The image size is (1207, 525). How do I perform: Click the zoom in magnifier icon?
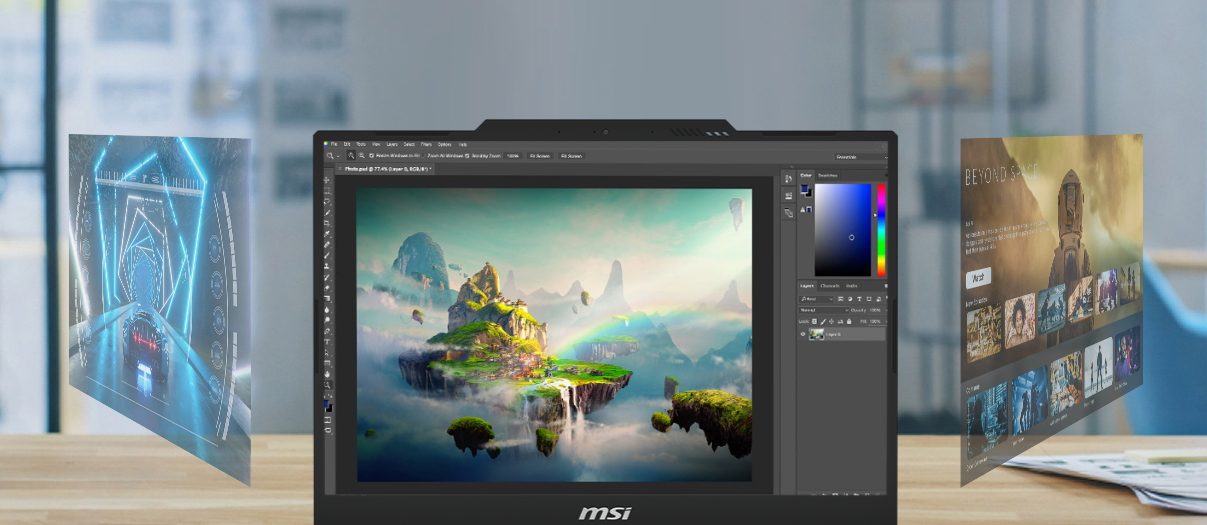click(x=351, y=156)
